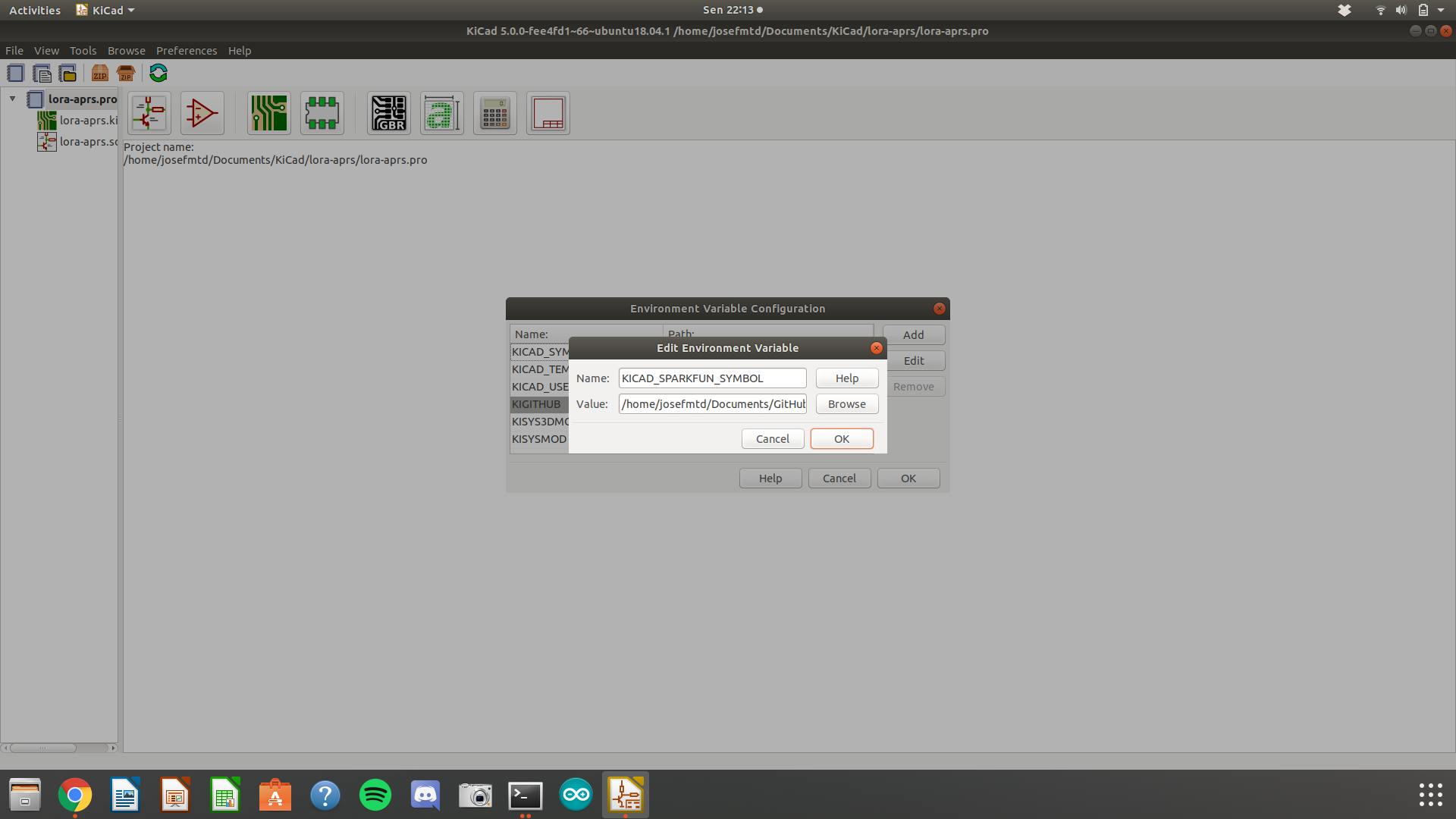Refresh the project tree view

click(158, 73)
